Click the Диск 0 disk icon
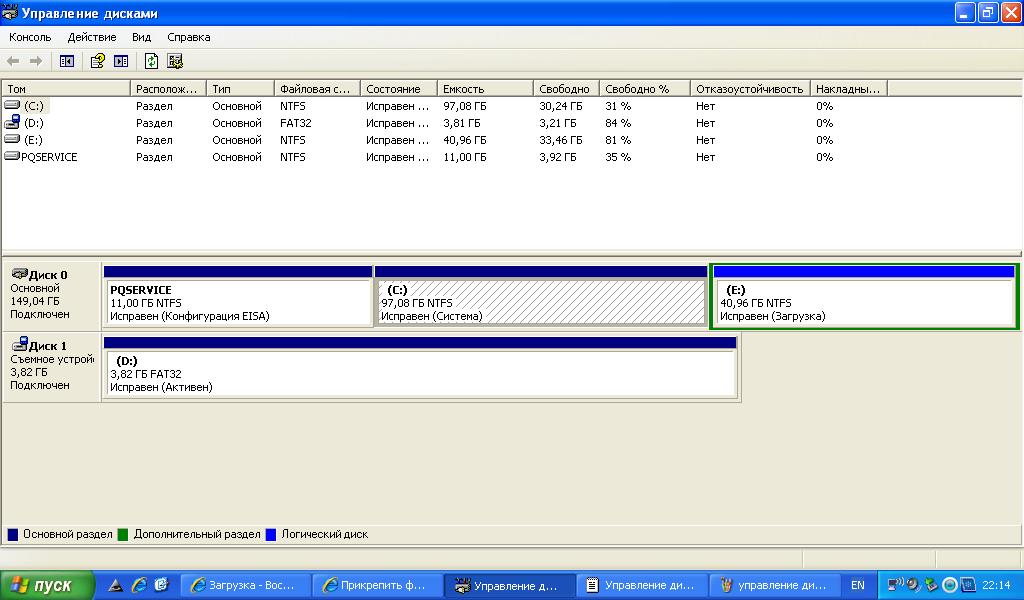 tap(20, 274)
